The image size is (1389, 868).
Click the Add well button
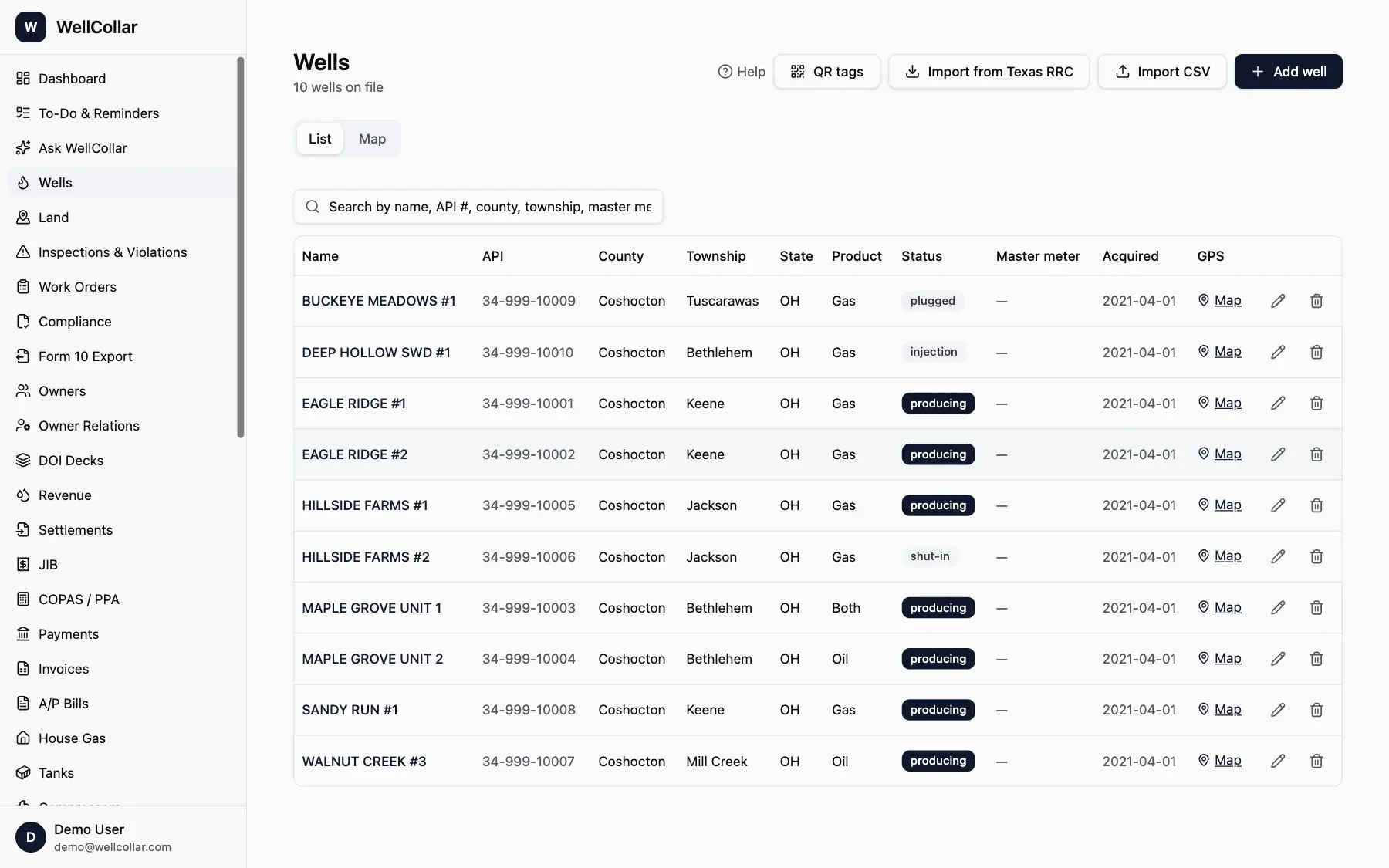click(x=1288, y=72)
